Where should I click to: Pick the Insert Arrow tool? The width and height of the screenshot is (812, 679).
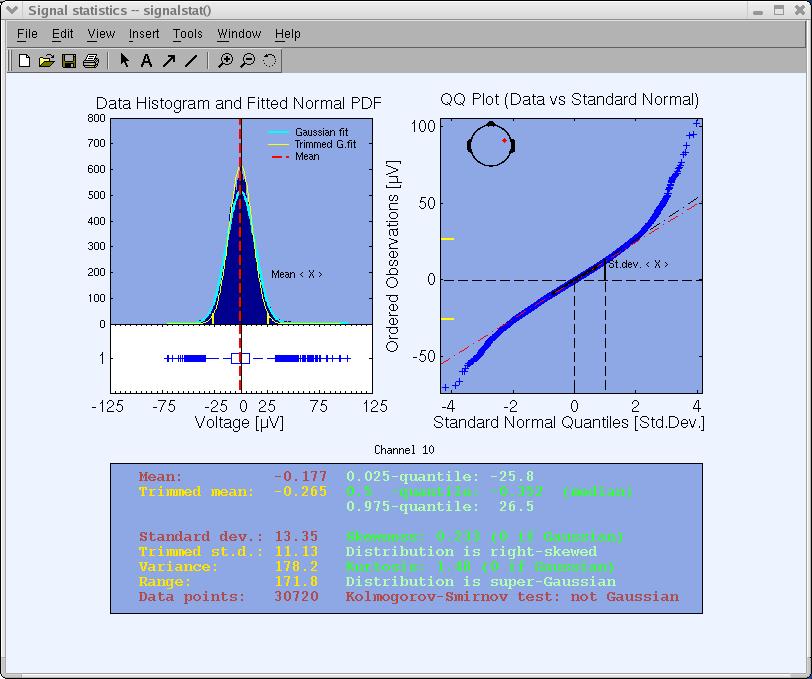pyautogui.click(x=169, y=61)
